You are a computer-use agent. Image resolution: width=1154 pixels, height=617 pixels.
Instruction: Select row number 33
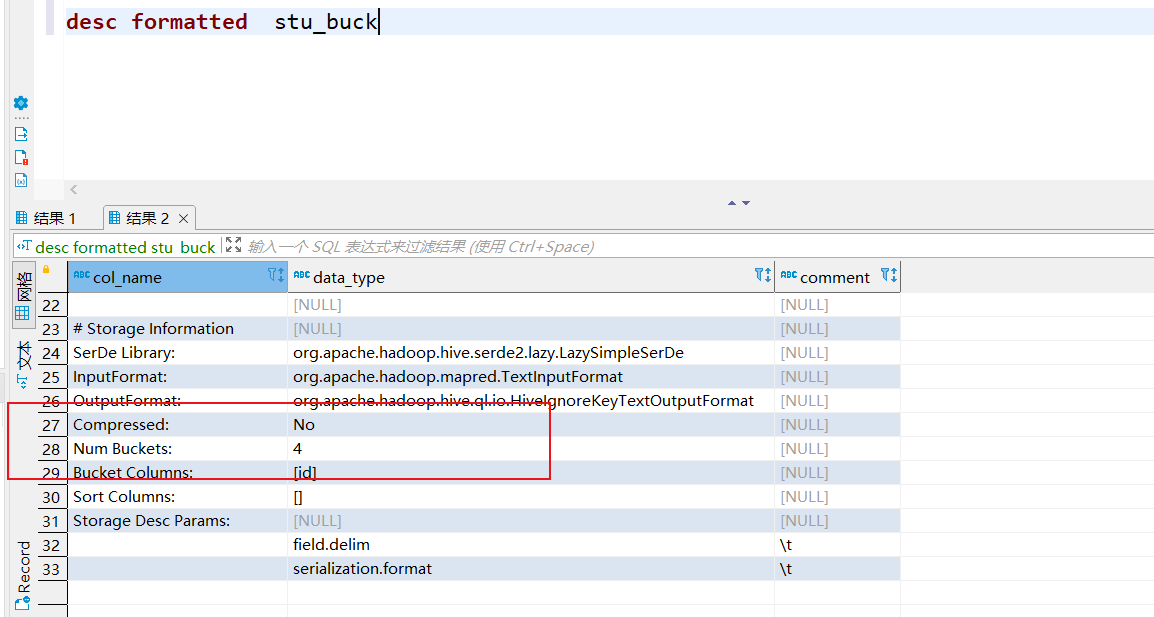tap(52, 568)
